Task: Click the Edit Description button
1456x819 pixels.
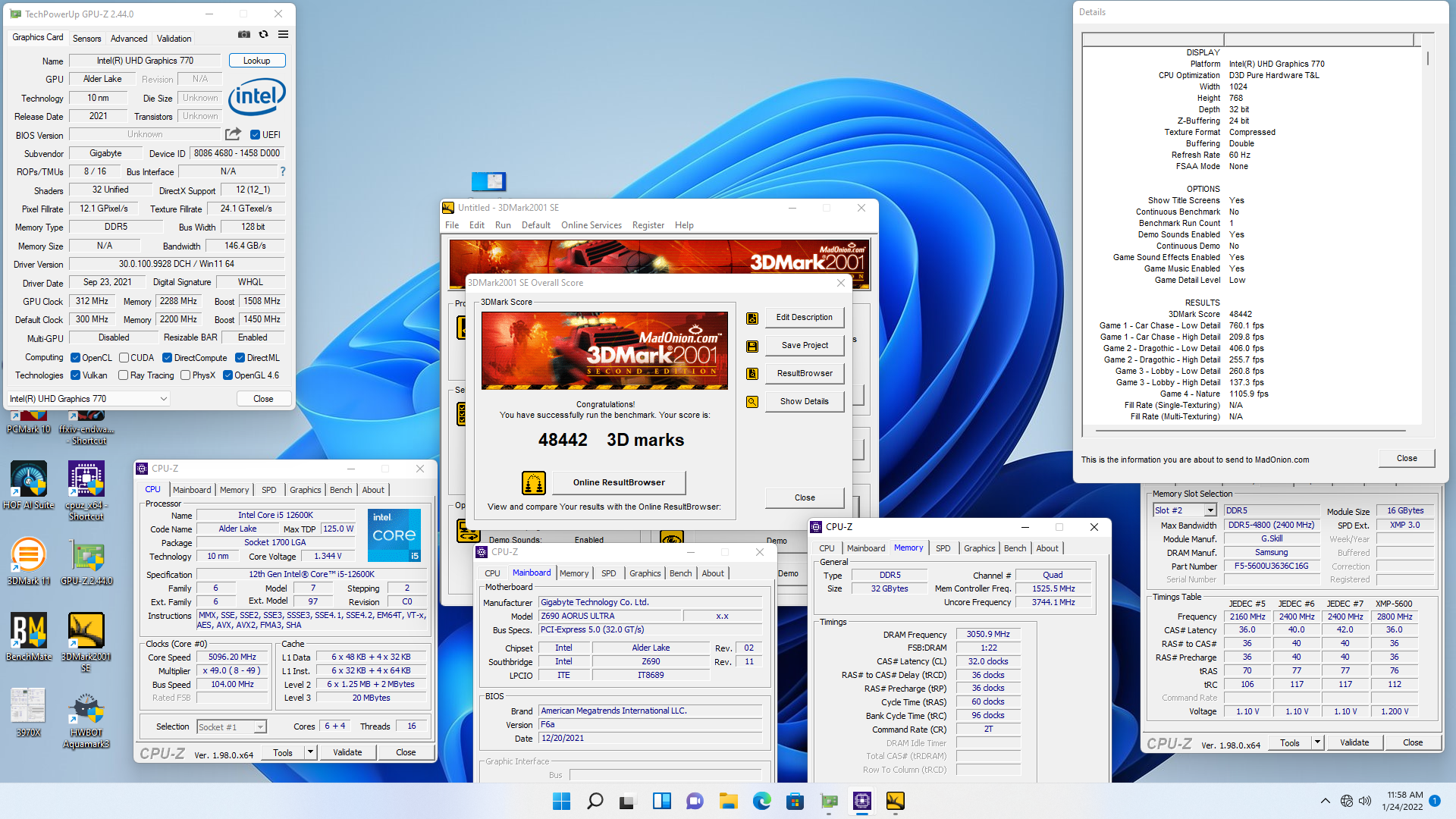Action: 805,318
